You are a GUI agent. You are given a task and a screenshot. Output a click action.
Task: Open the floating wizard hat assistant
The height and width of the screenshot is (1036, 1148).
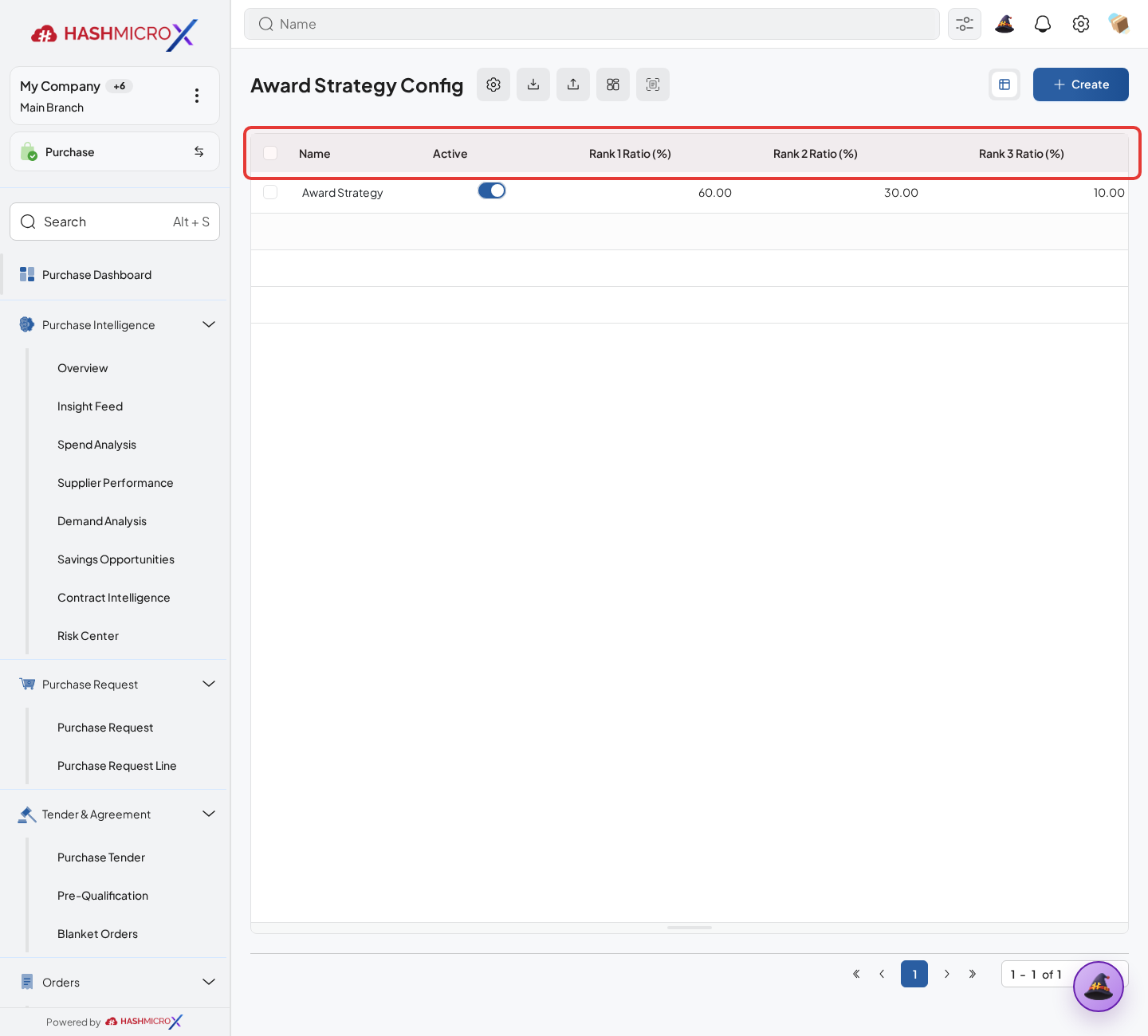pos(1099,987)
